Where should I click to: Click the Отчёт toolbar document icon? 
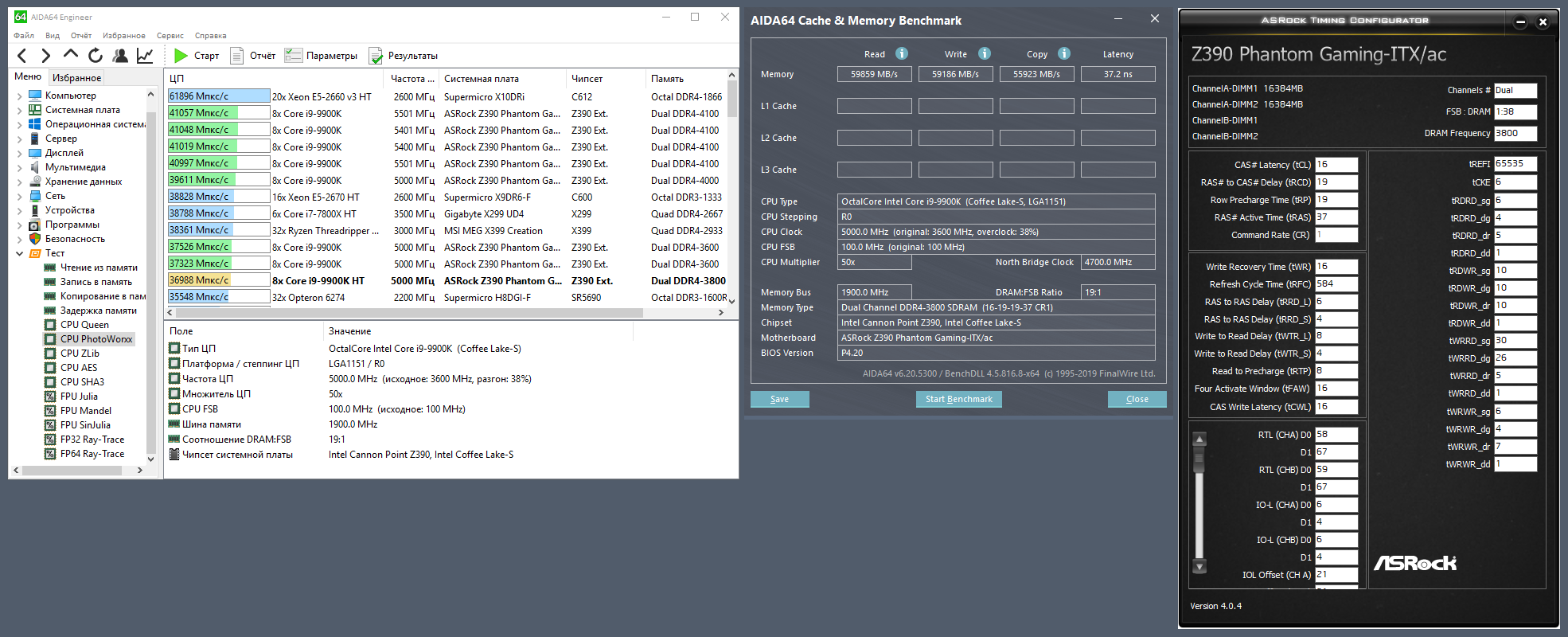pos(236,56)
